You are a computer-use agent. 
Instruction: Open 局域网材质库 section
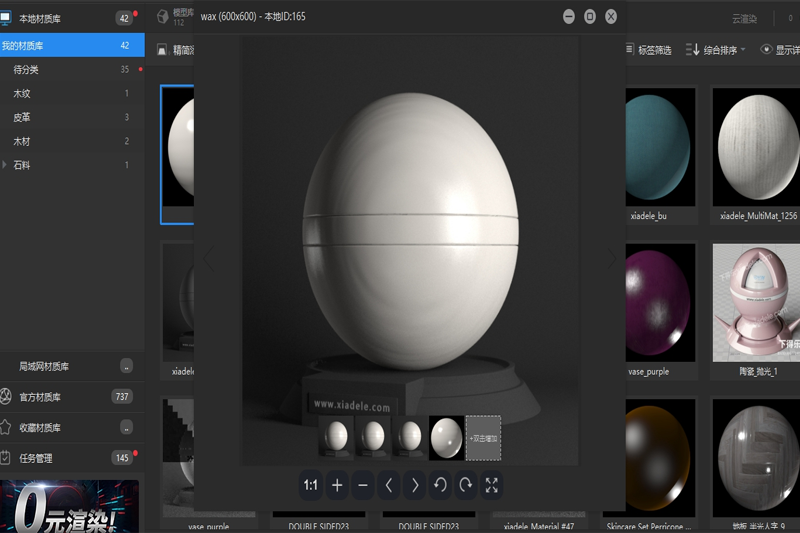72,366
